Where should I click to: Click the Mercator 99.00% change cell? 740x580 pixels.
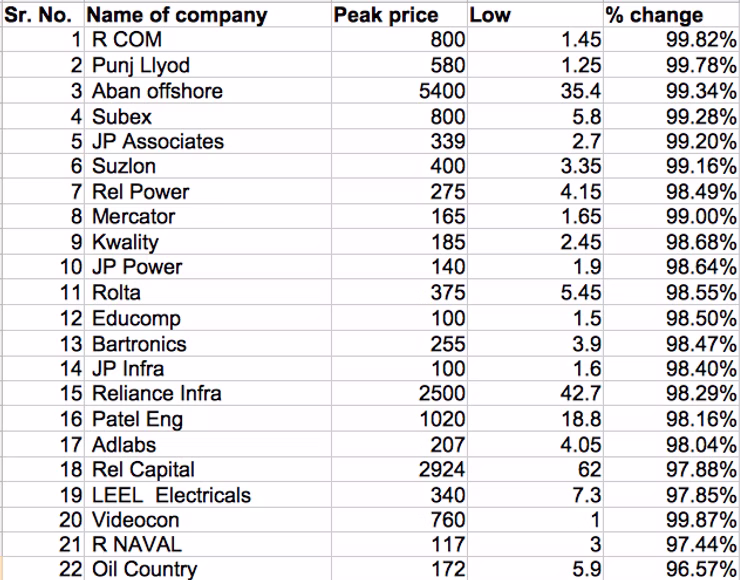671,217
